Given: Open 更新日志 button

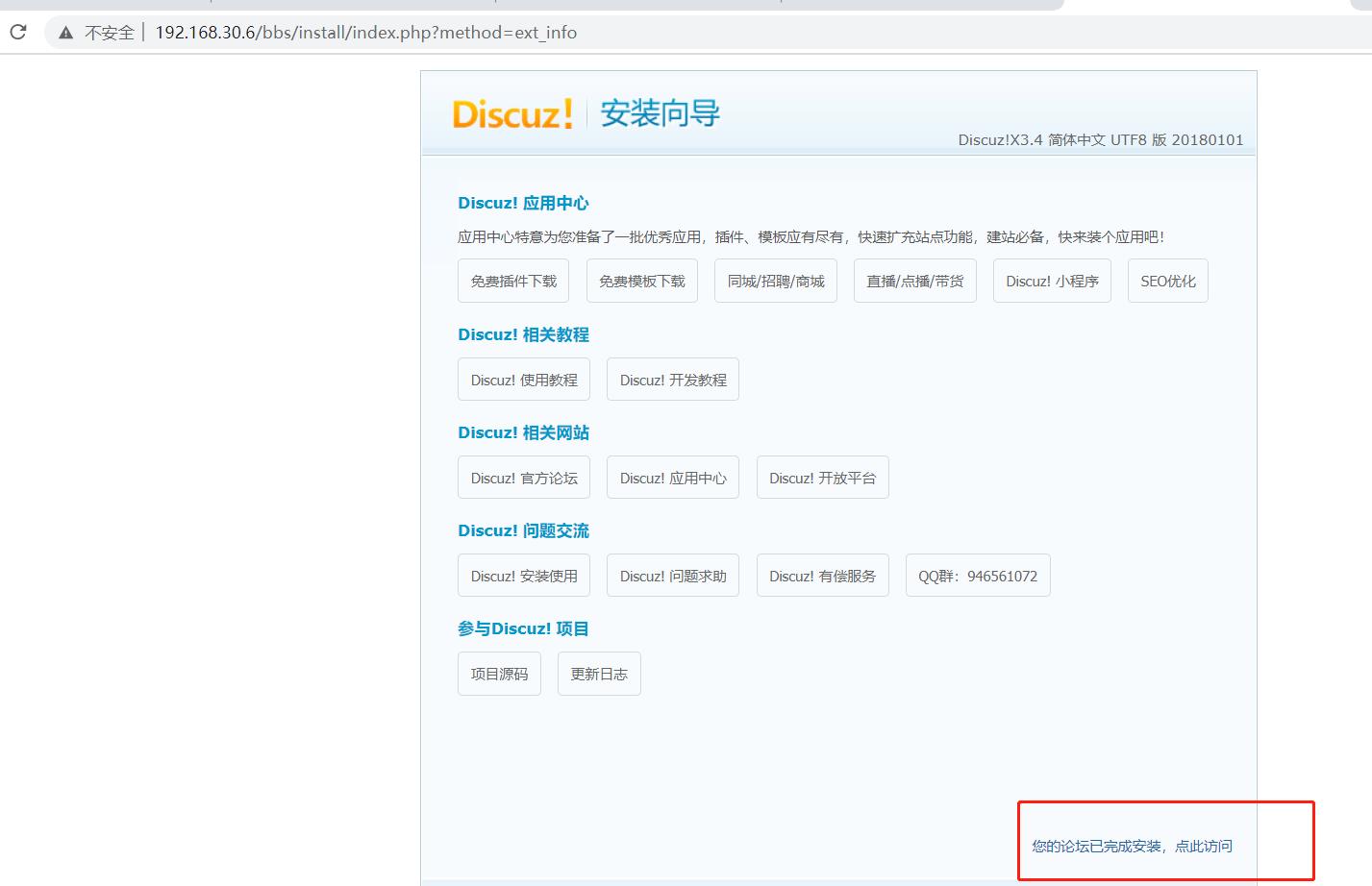Looking at the screenshot, I should coord(599,674).
